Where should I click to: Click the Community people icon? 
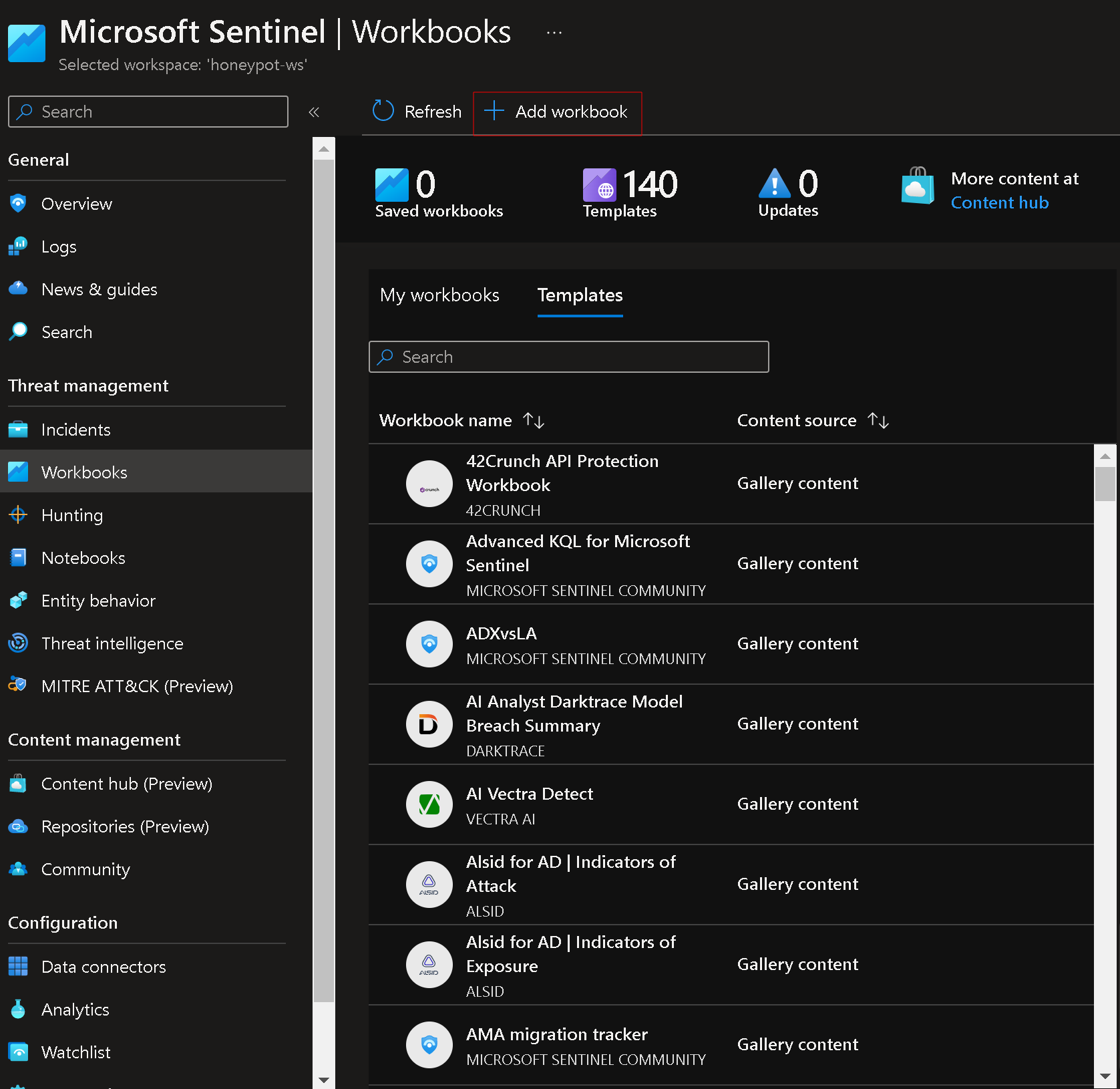18,869
